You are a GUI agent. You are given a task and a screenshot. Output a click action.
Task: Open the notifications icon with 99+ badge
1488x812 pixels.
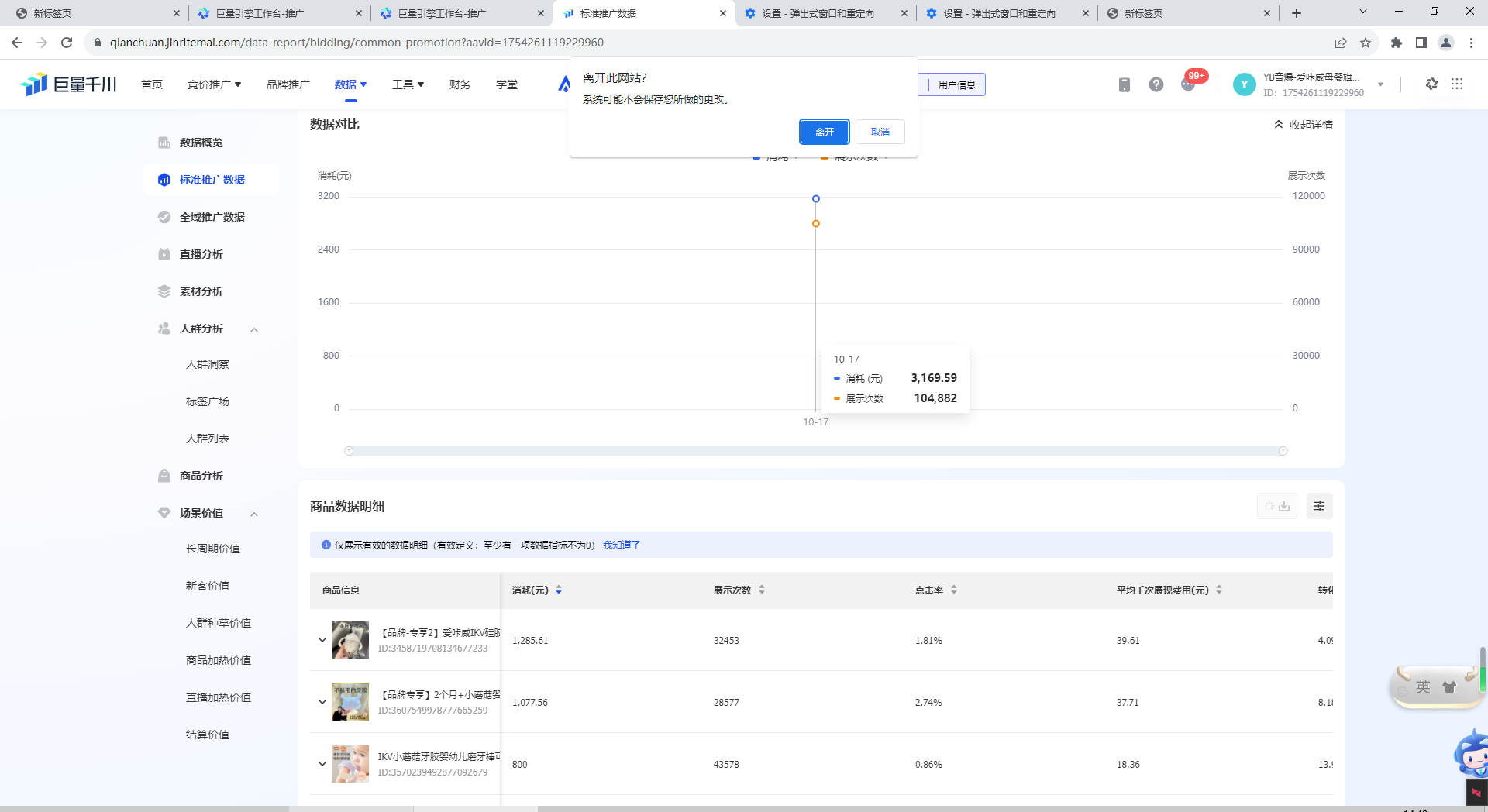click(1188, 84)
